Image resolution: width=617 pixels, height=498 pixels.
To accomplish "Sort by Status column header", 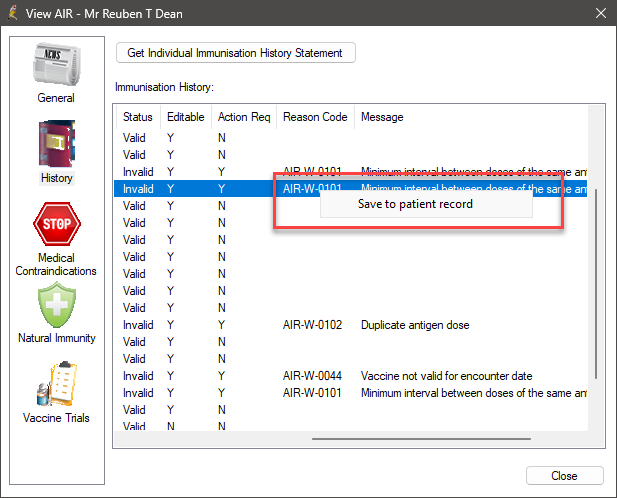I will pos(137,117).
